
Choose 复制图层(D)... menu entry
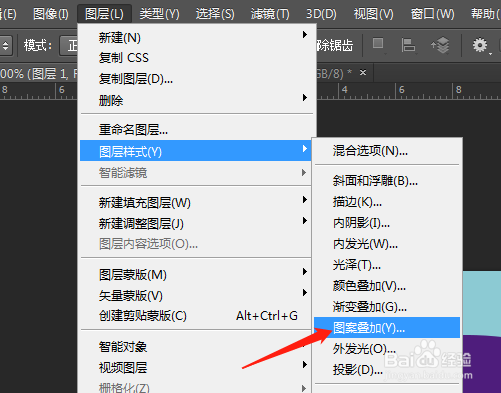pos(197,79)
